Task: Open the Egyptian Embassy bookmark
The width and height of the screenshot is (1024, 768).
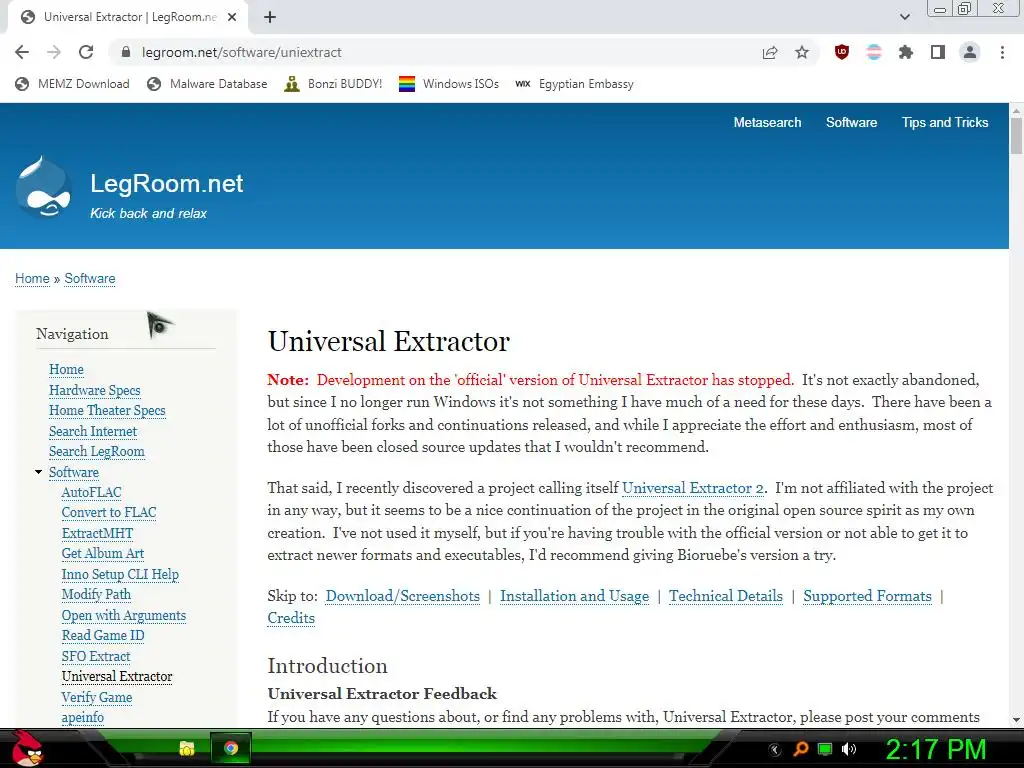Action: 574,84
